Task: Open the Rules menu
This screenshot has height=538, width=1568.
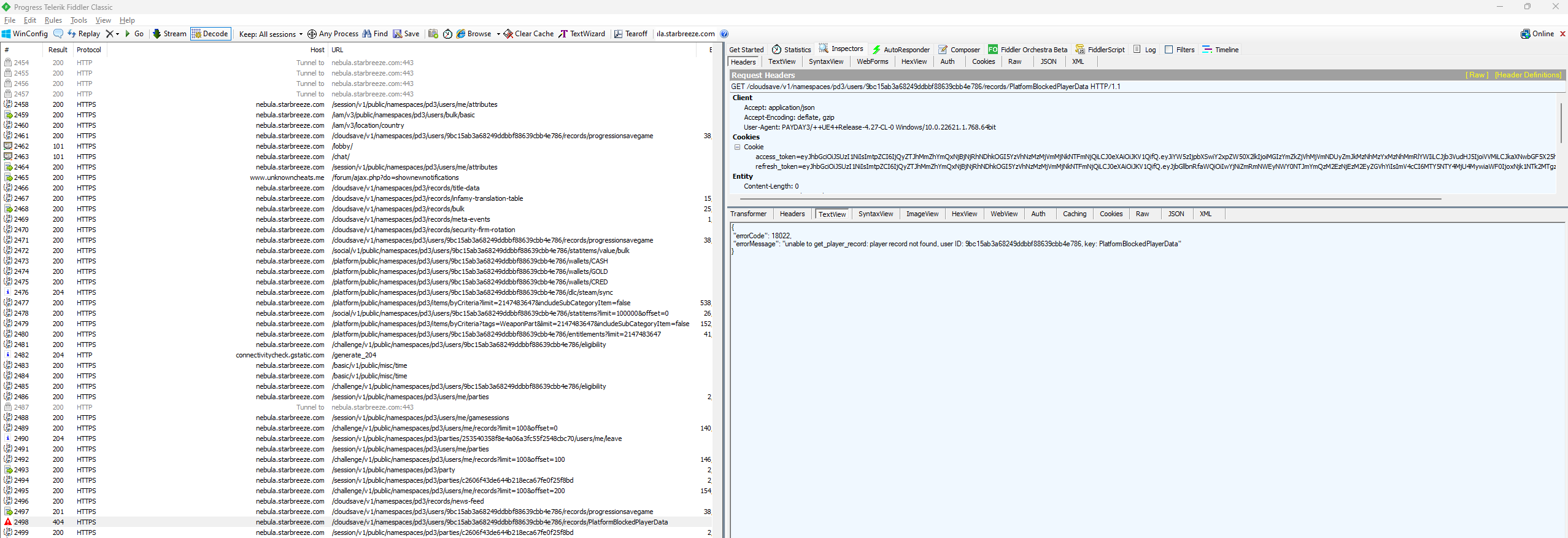Action: point(53,20)
